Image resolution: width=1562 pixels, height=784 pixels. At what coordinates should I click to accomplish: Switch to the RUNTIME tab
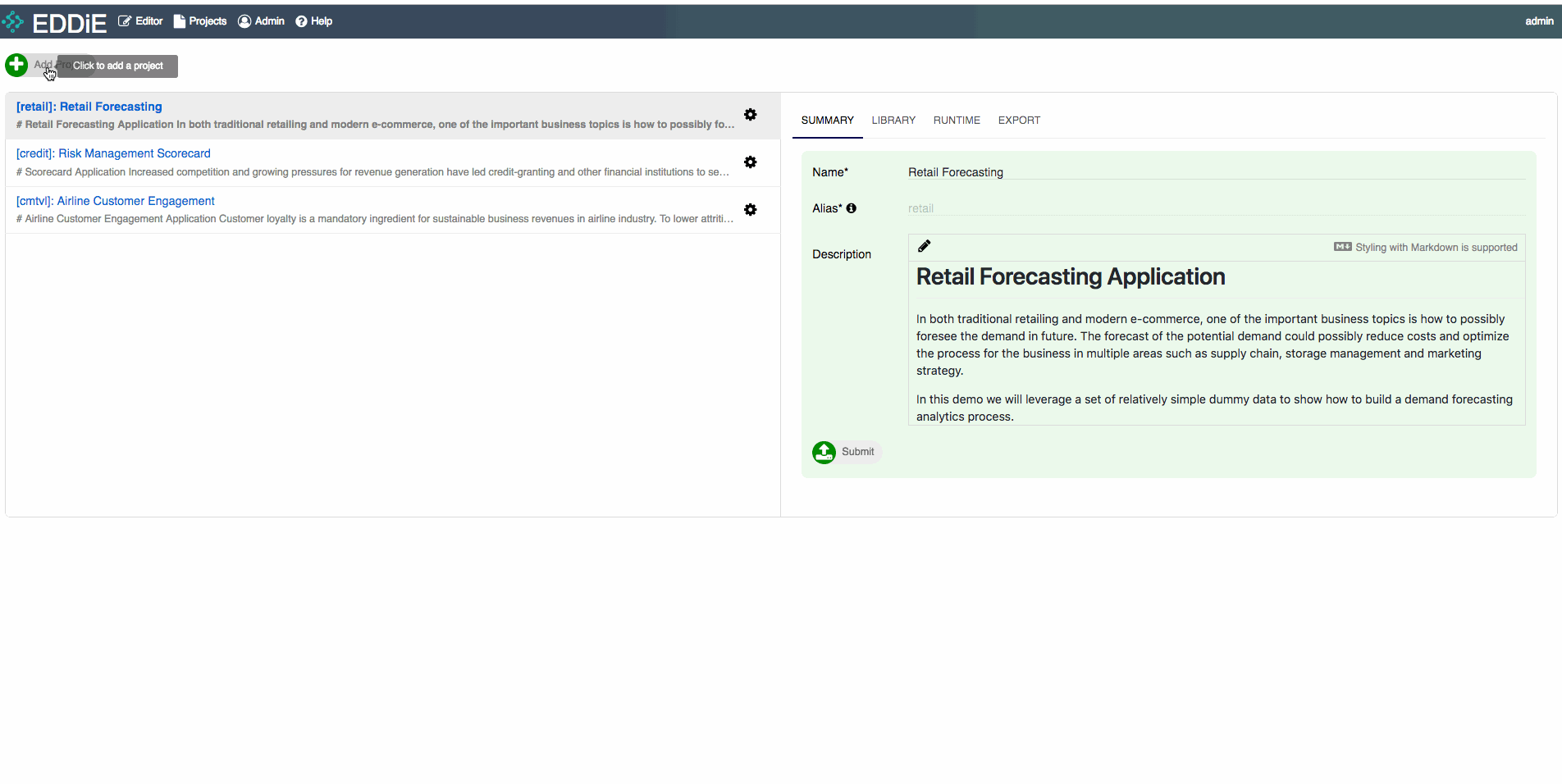point(956,121)
